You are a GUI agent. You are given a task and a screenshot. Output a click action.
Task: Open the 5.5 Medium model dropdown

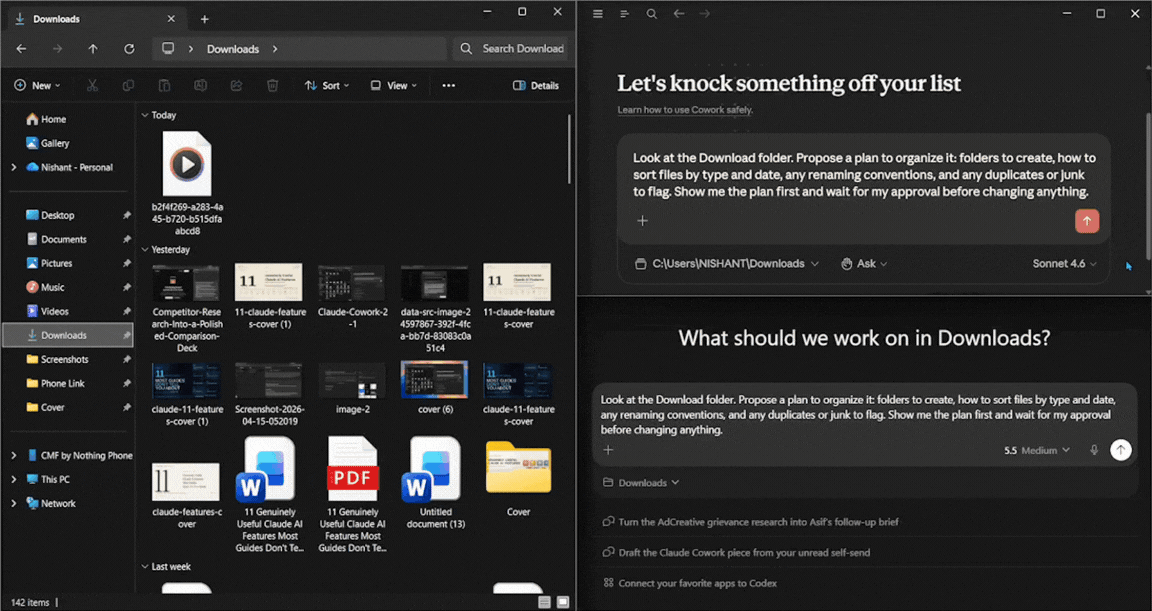[x=1037, y=450]
